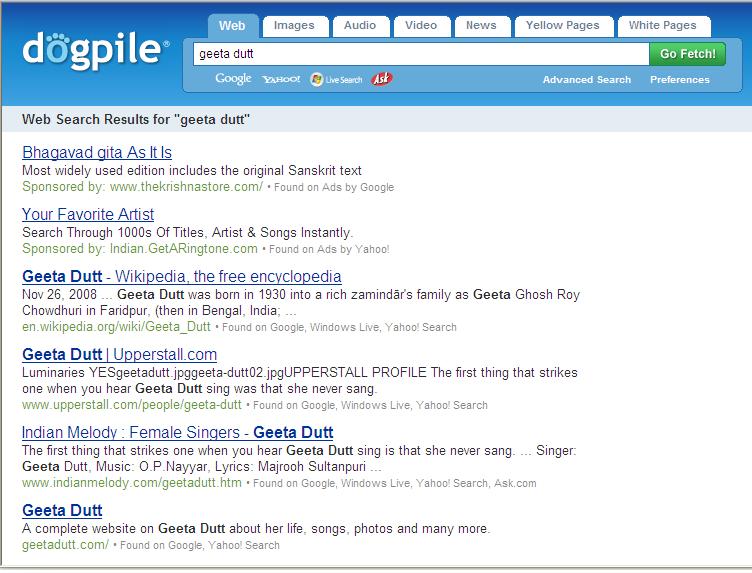This screenshot has height=573, width=752.
Task: Switch to the Audio tab
Action: point(360,26)
